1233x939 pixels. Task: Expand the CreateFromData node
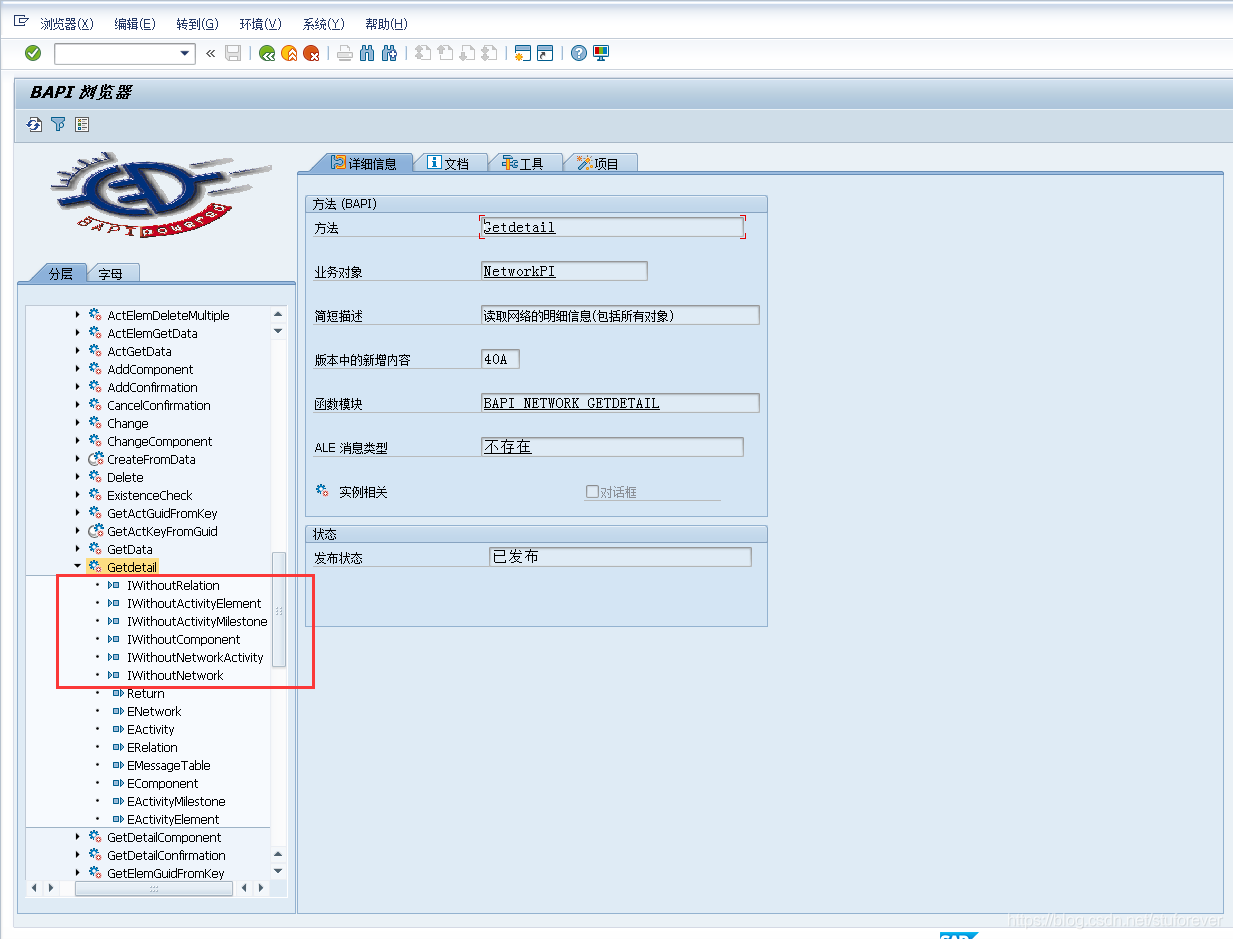(x=79, y=459)
